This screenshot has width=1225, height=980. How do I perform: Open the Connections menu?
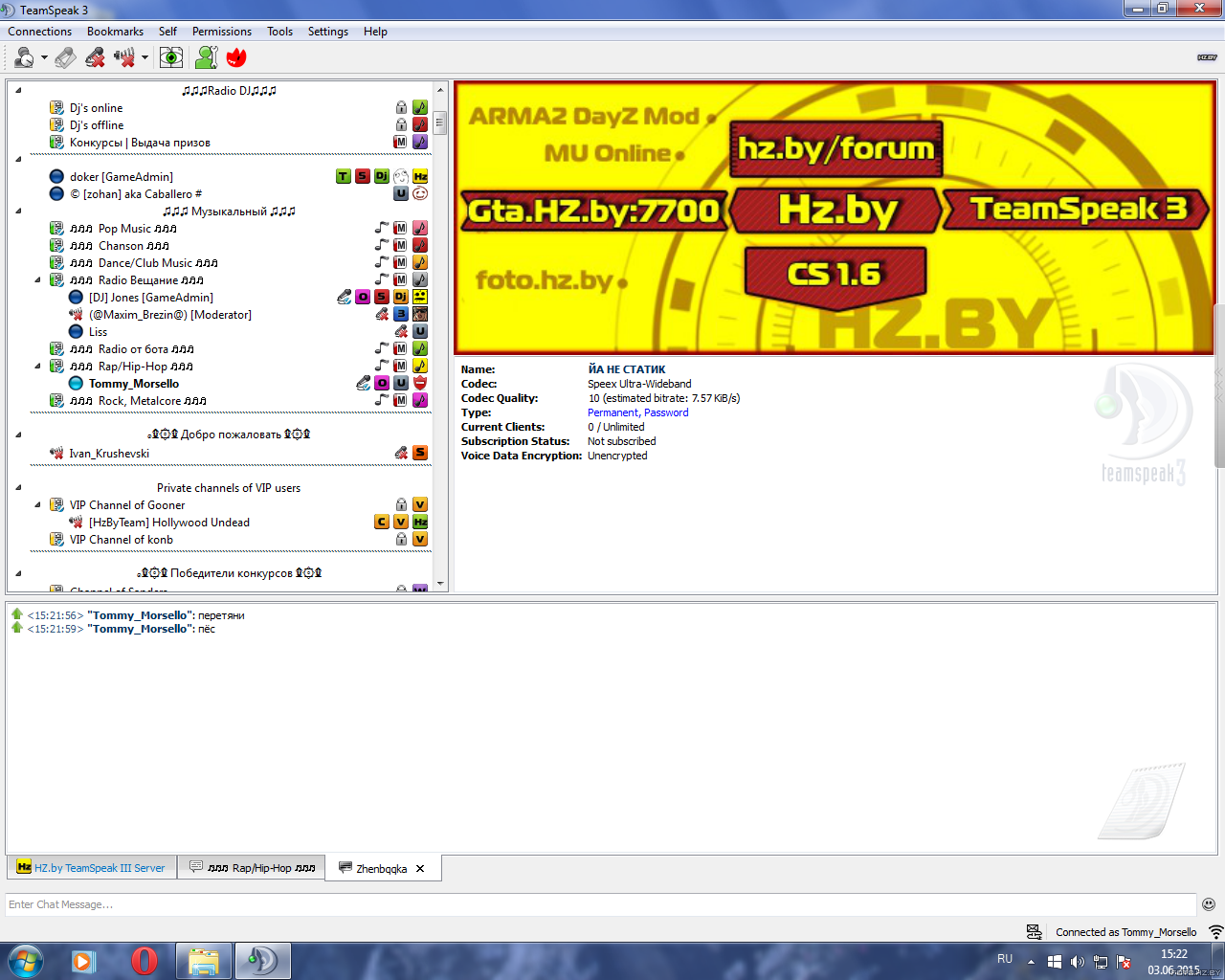pyautogui.click(x=40, y=32)
